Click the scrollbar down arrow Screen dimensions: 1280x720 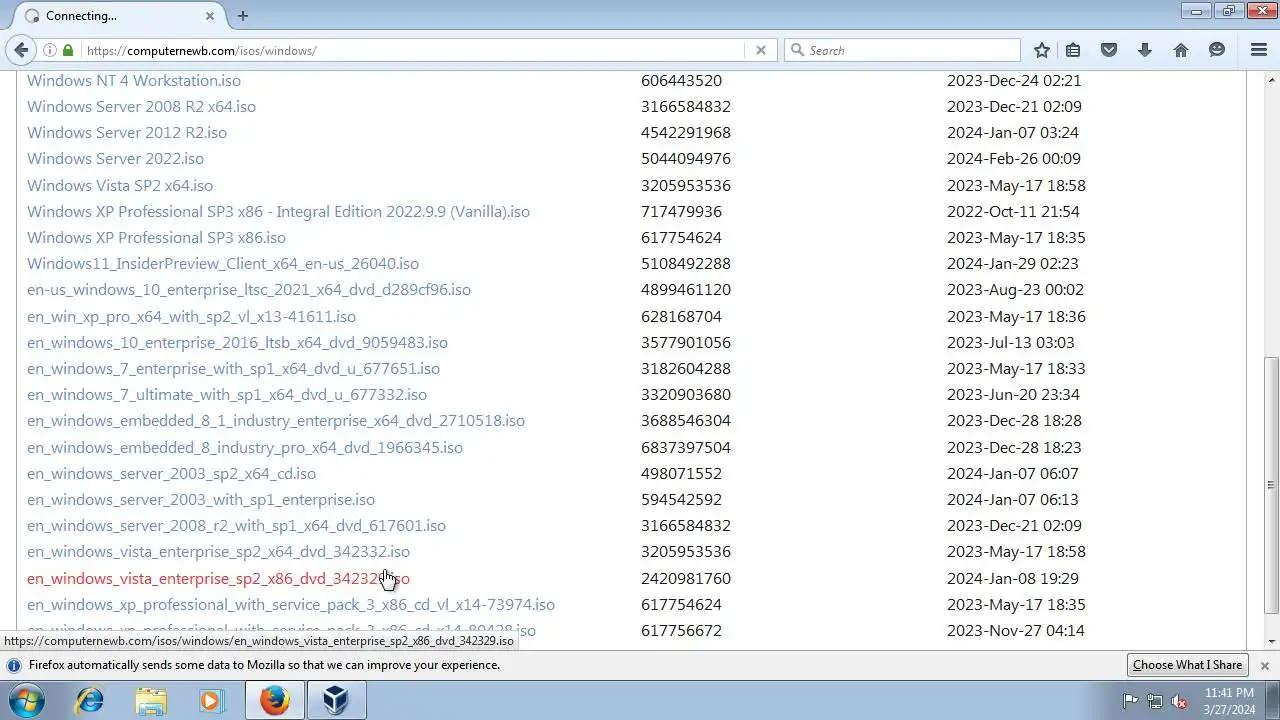click(x=1272, y=641)
